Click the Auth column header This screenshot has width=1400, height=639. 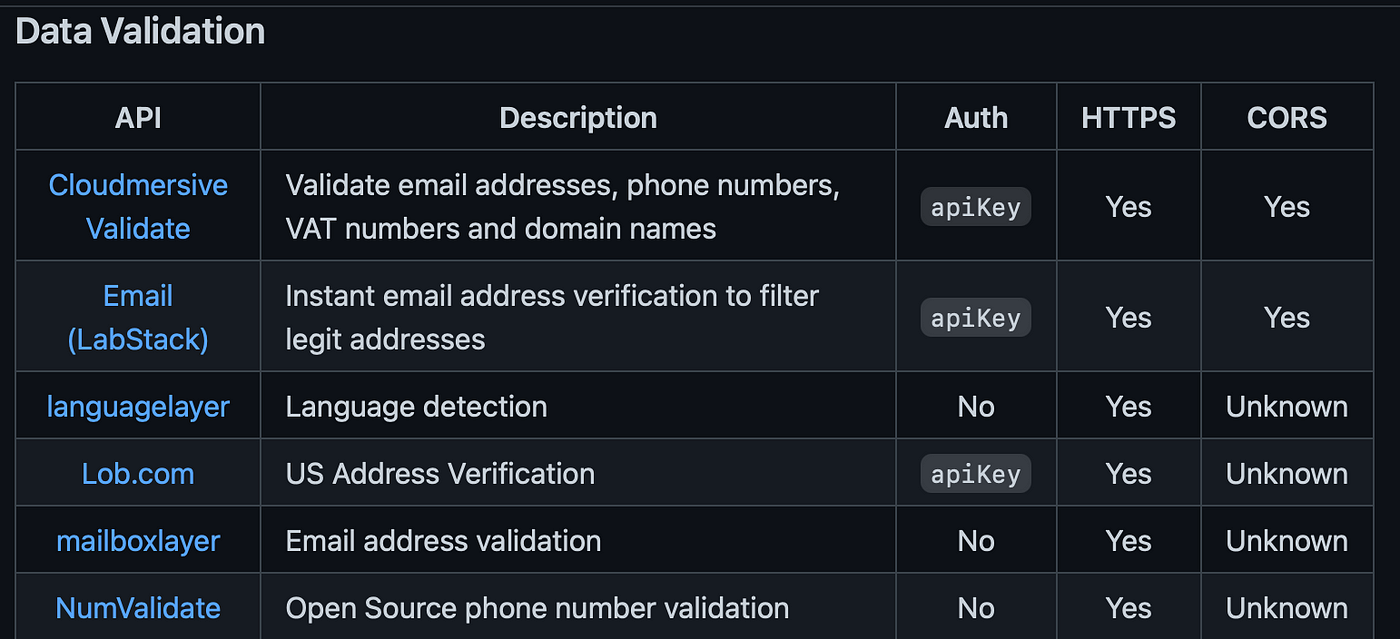point(976,118)
